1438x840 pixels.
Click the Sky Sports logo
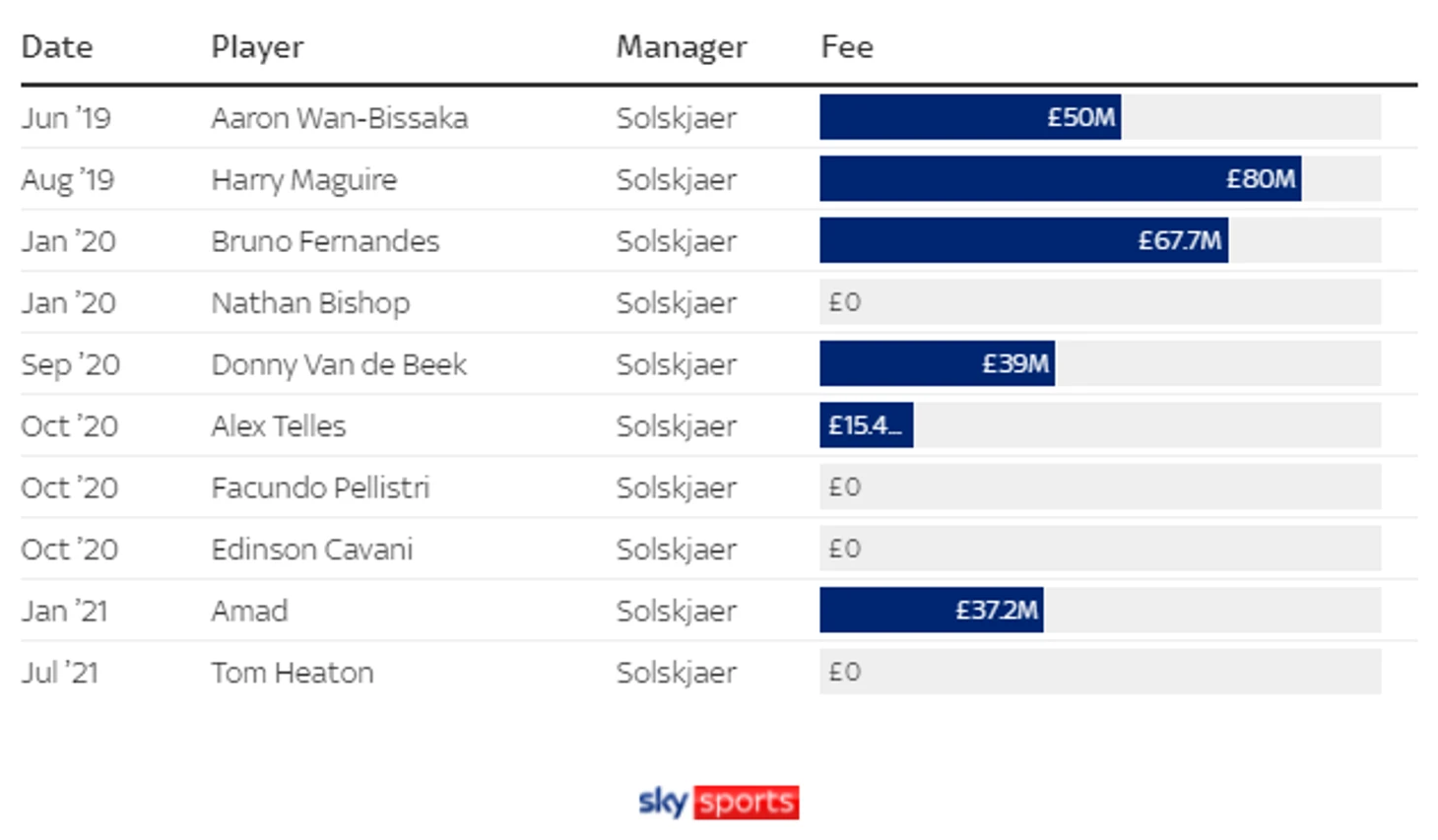tap(718, 802)
